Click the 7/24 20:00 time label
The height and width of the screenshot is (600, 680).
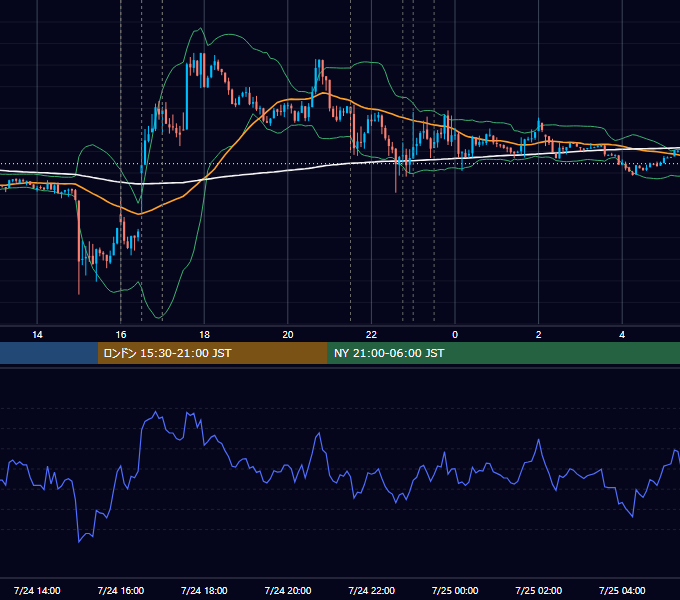click(x=288, y=590)
